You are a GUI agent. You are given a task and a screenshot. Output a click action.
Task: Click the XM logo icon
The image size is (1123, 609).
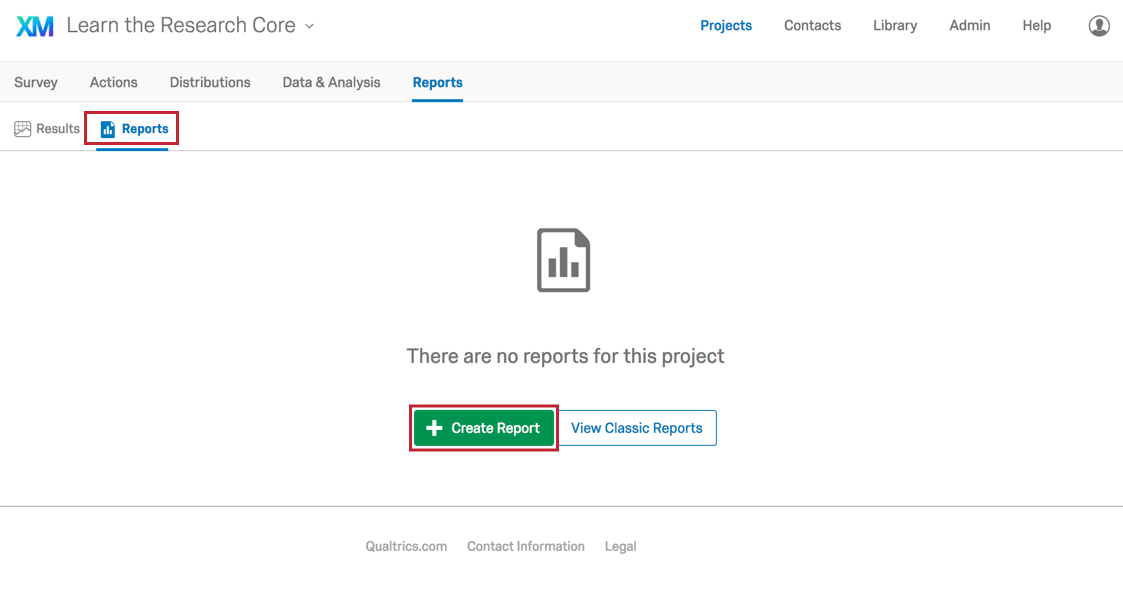coord(35,27)
